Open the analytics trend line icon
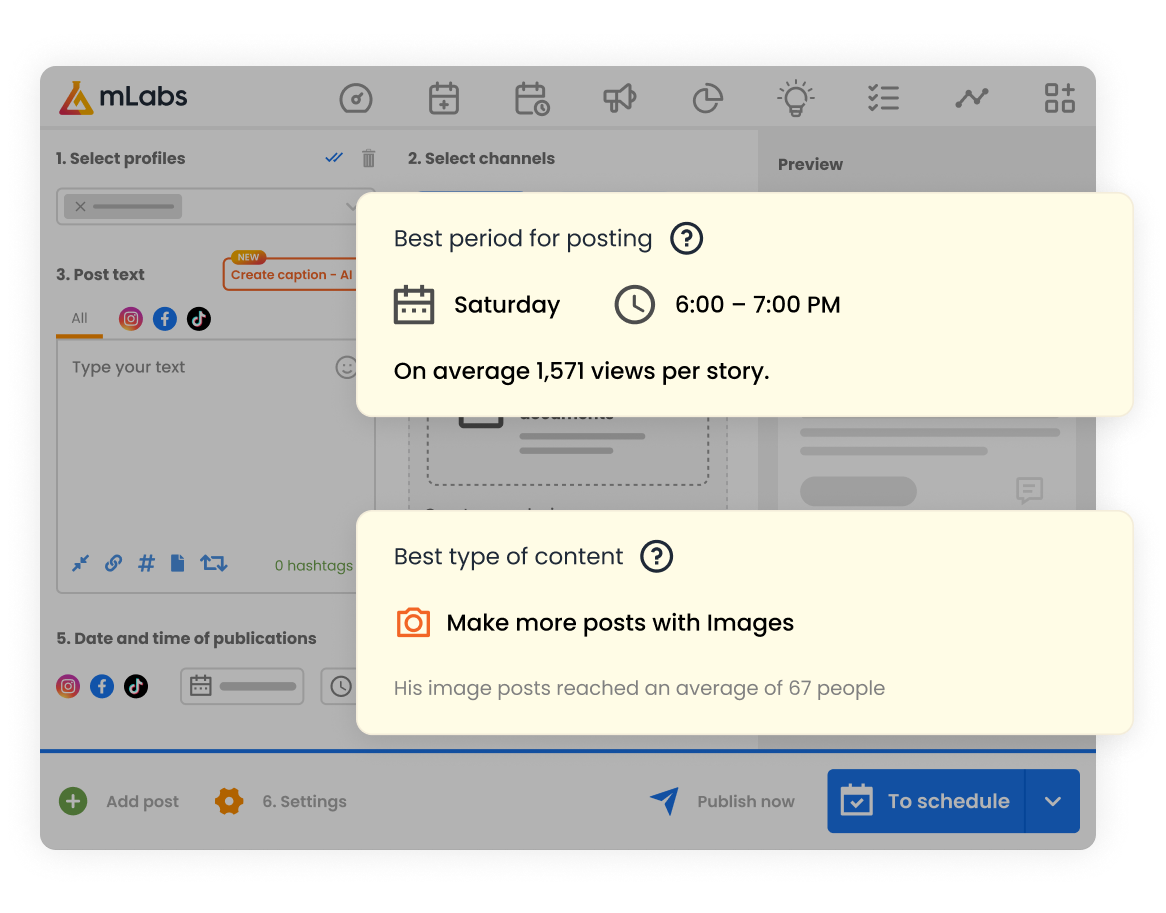 pos(971,98)
